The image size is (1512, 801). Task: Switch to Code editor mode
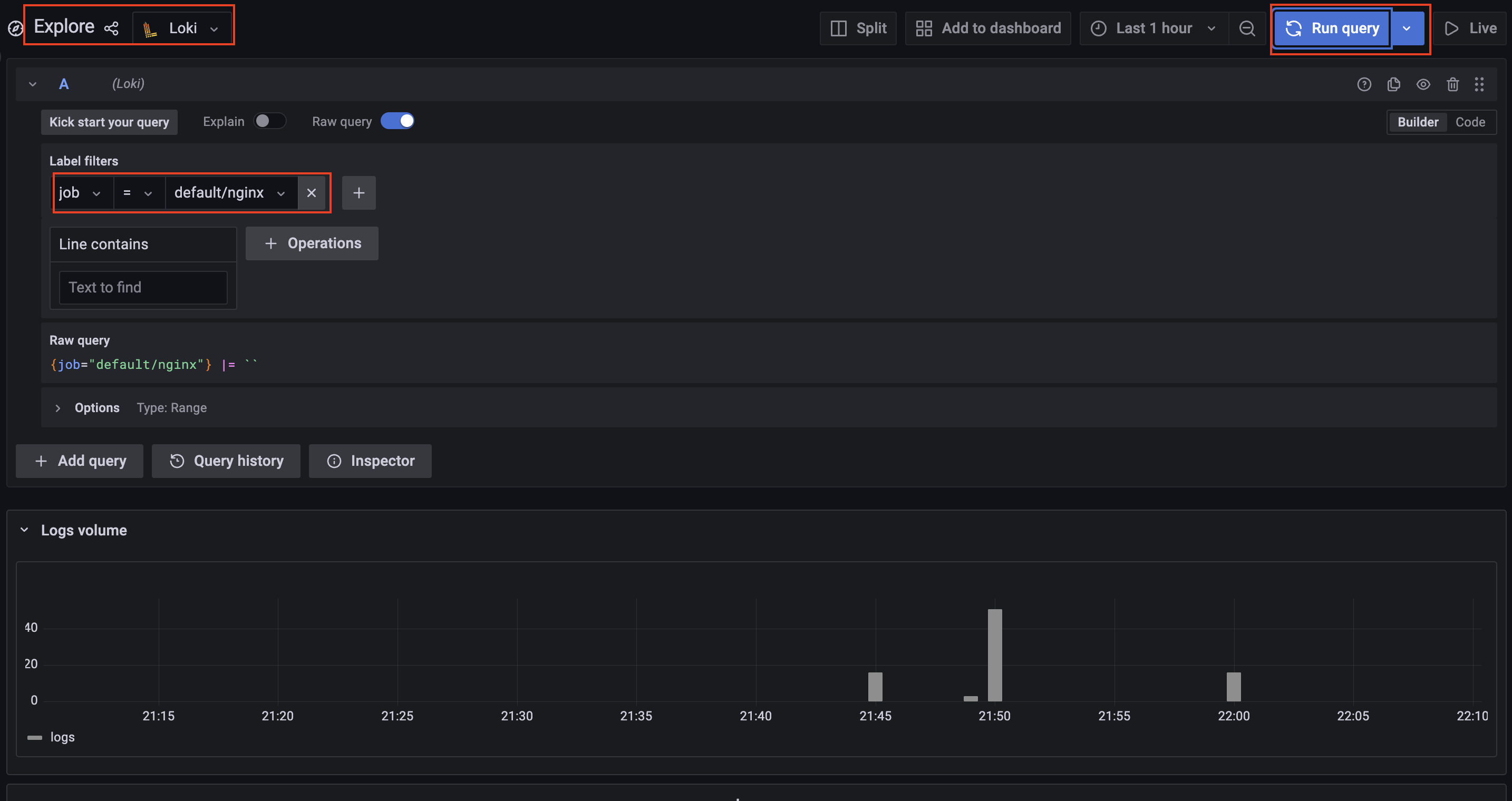click(1470, 122)
